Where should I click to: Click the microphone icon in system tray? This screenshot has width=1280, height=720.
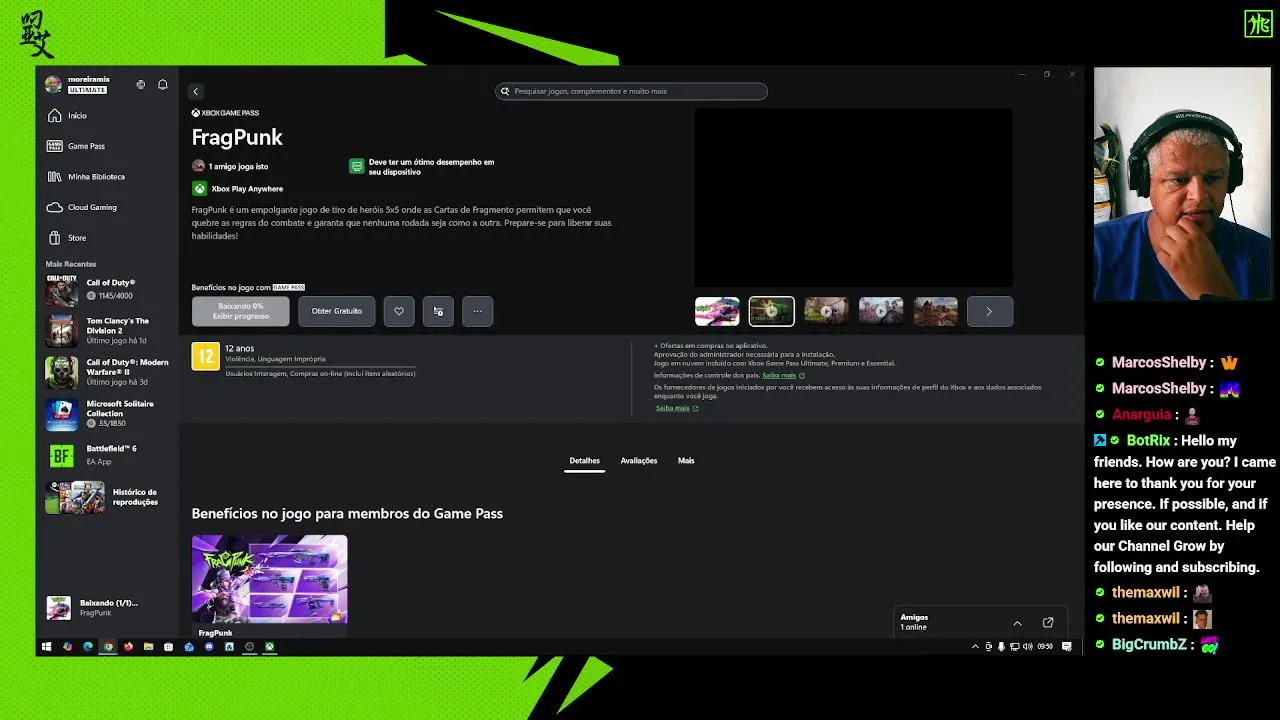1001,647
